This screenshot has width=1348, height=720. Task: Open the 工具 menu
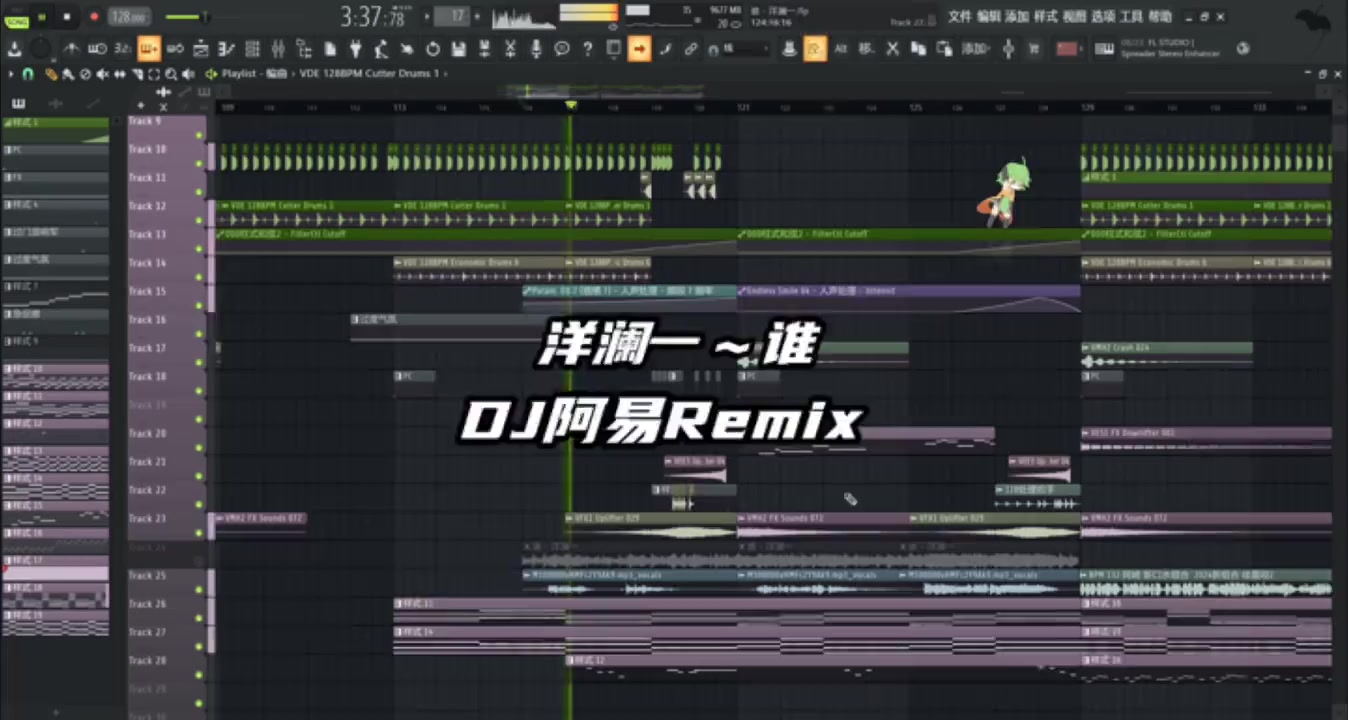click(1131, 17)
